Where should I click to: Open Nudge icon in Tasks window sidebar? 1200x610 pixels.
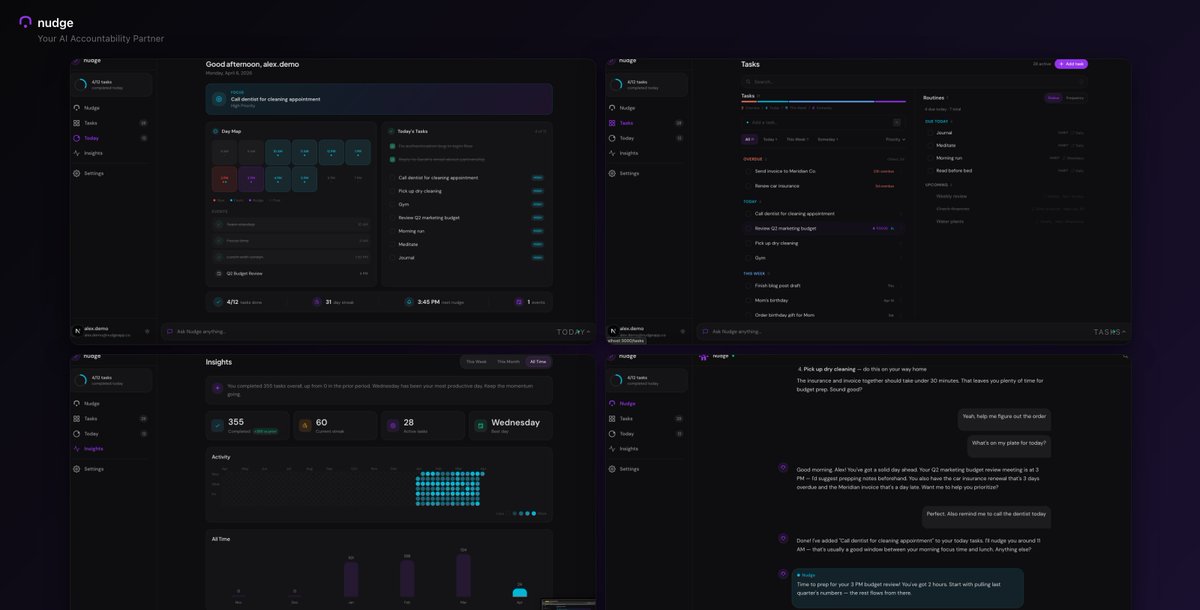point(612,108)
